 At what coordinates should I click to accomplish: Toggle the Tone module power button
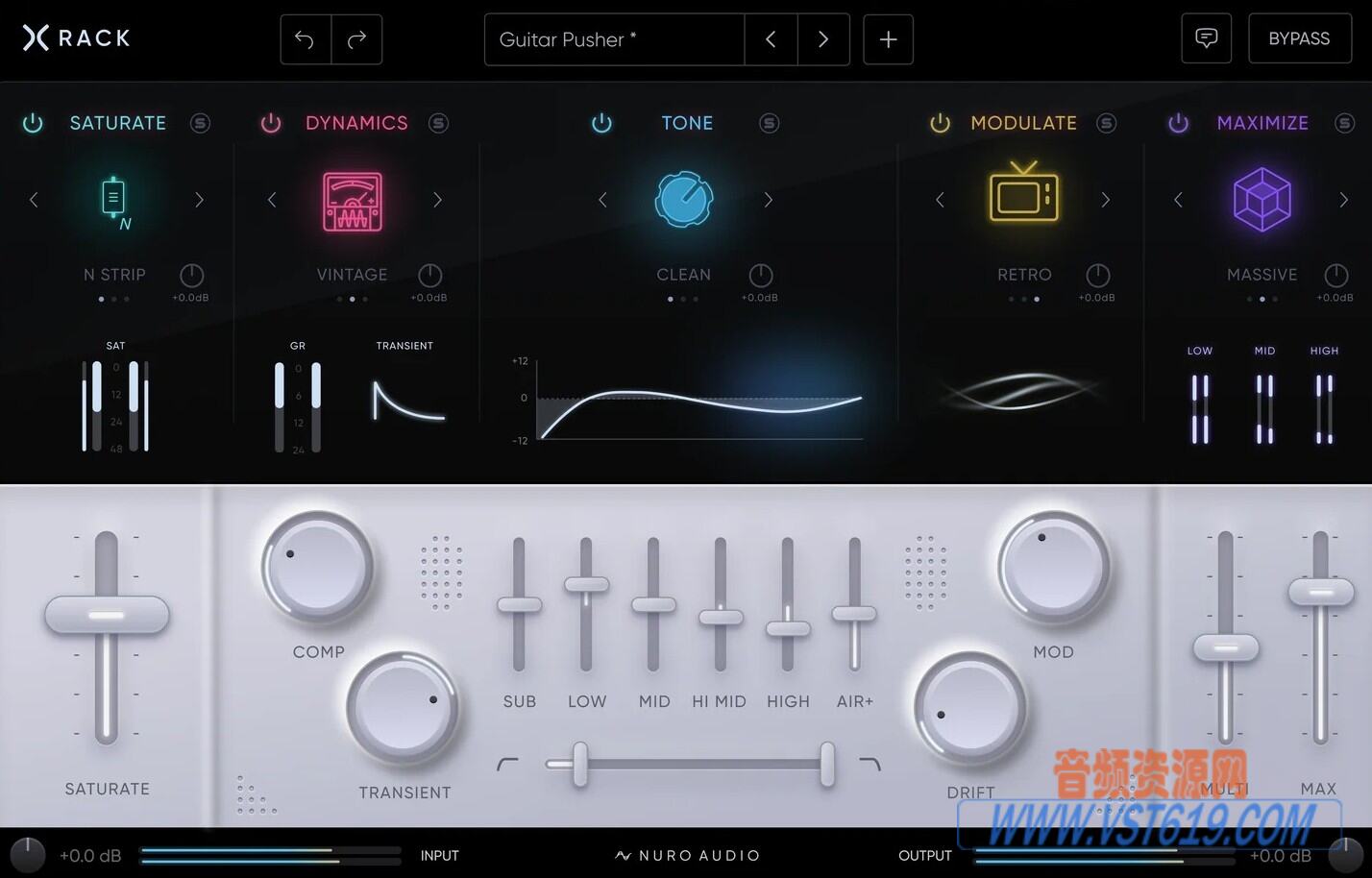[x=601, y=122]
